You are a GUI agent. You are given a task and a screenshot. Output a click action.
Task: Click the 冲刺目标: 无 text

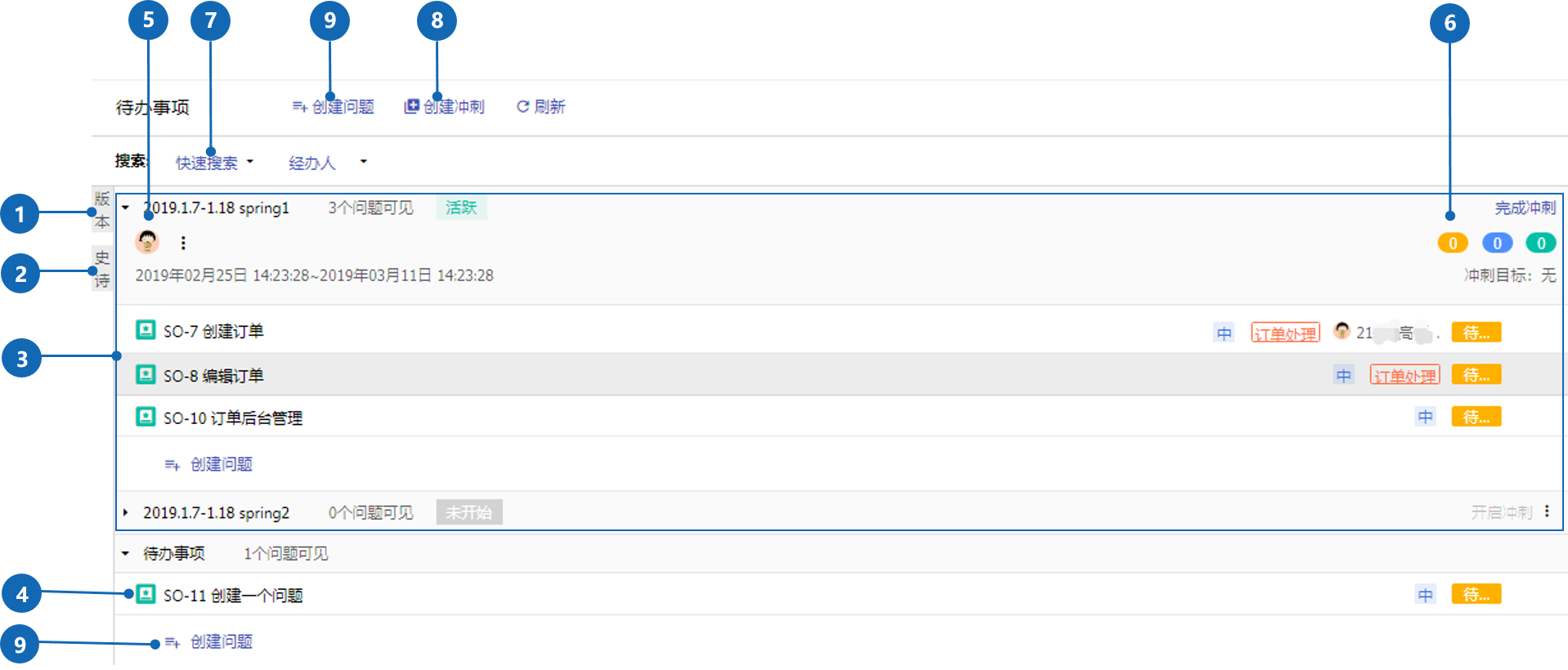point(1510,275)
